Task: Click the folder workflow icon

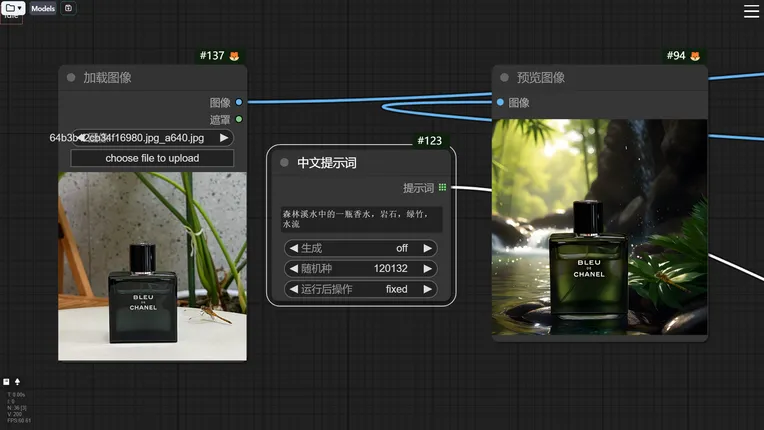Action: (10, 8)
